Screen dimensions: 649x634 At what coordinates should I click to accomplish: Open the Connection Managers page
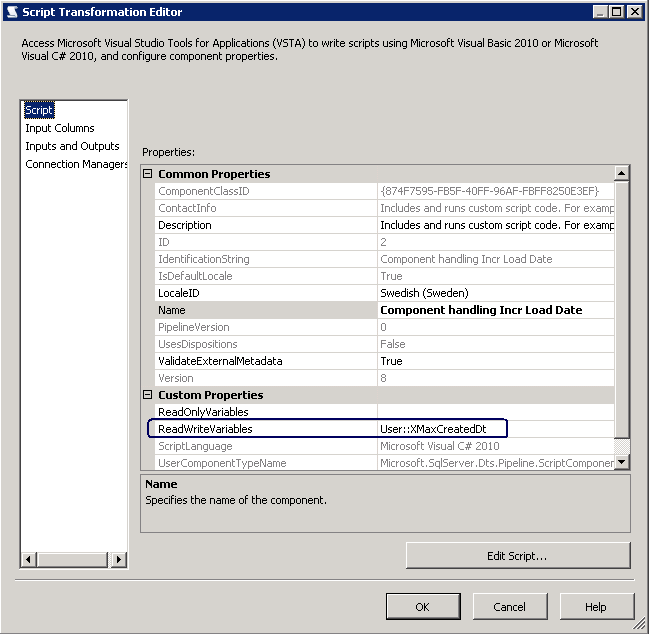[76, 164]
